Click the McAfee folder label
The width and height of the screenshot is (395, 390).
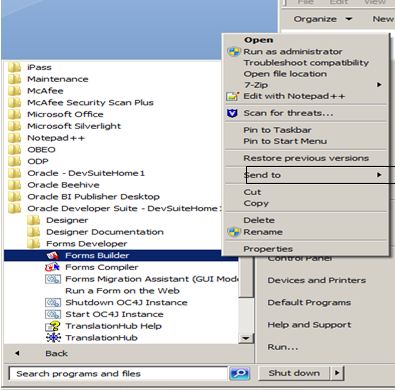[x=45, y=91]
